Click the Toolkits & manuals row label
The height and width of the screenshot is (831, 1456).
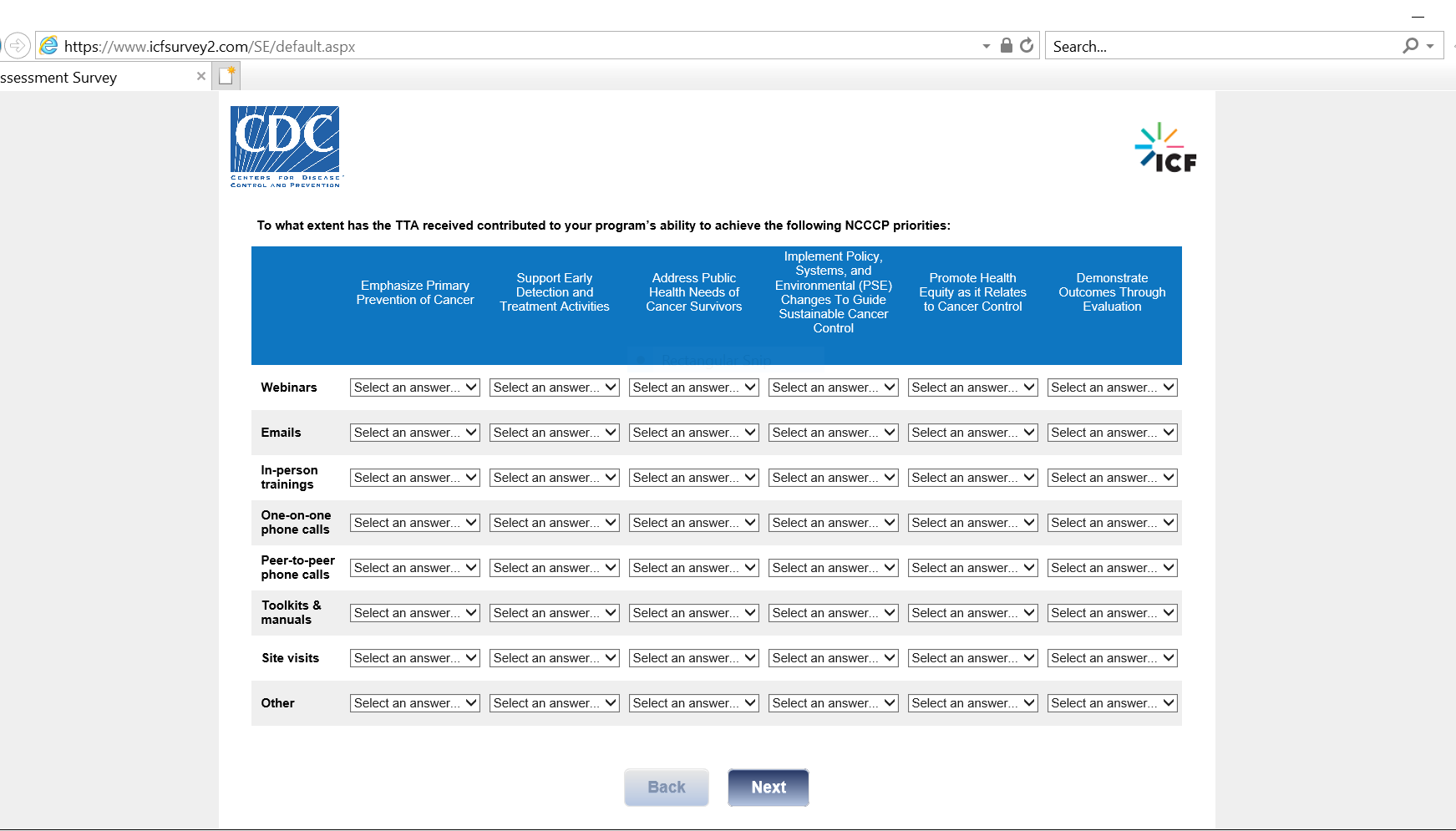pyautogui.click(x=291, y=613)
